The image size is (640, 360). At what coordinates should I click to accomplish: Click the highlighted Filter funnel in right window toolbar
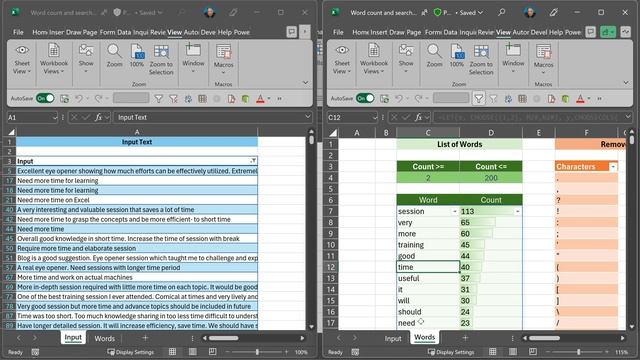point(478,98)
